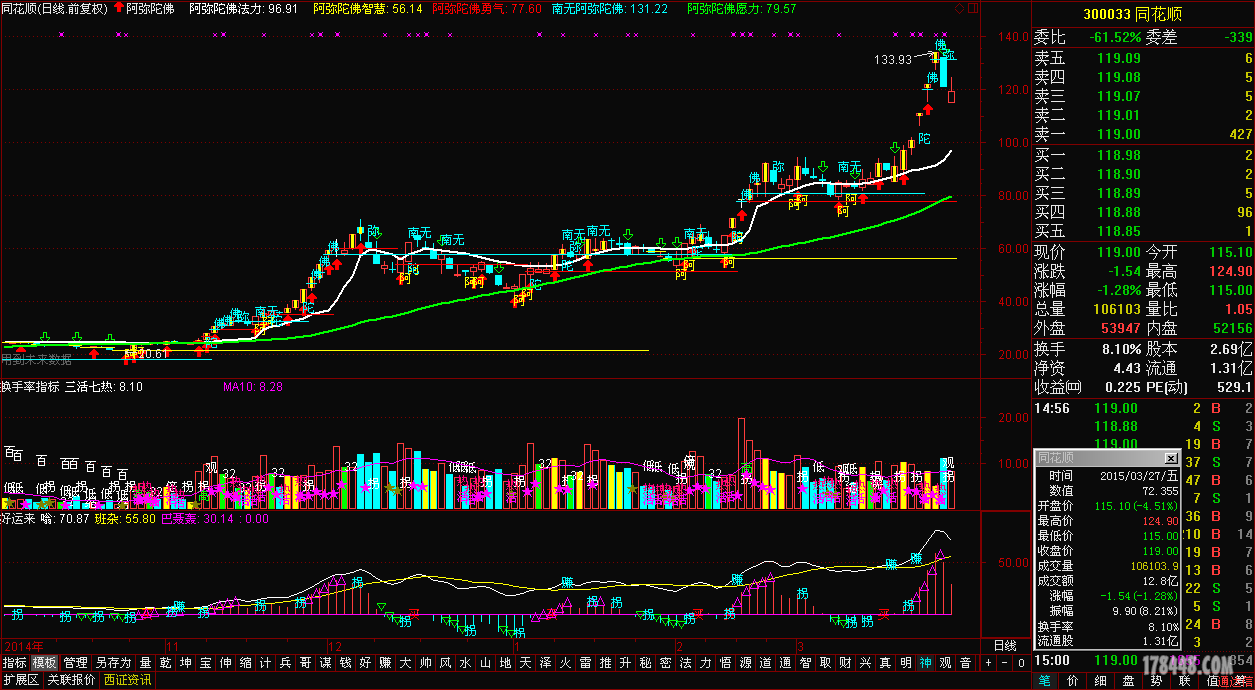Click the split-panel icon above the chart
Screen dimensions: 1255x690
point(974,8)
